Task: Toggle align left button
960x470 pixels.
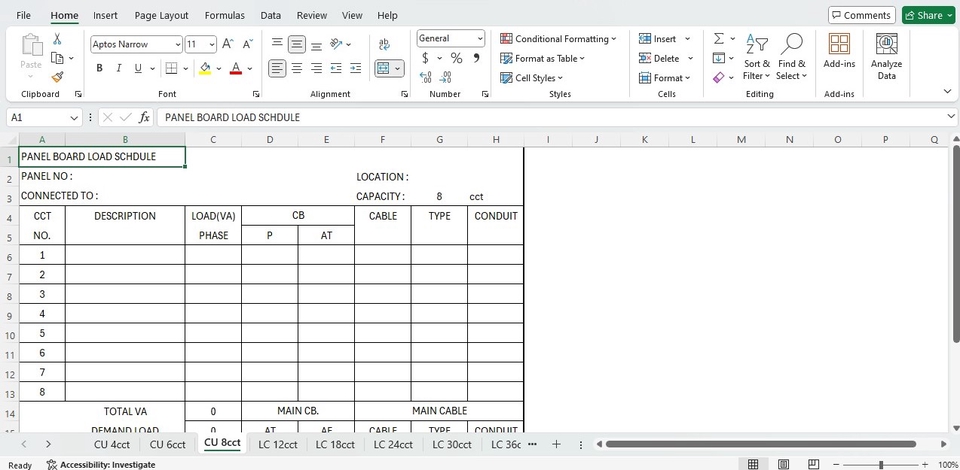Action: (277, 69)
